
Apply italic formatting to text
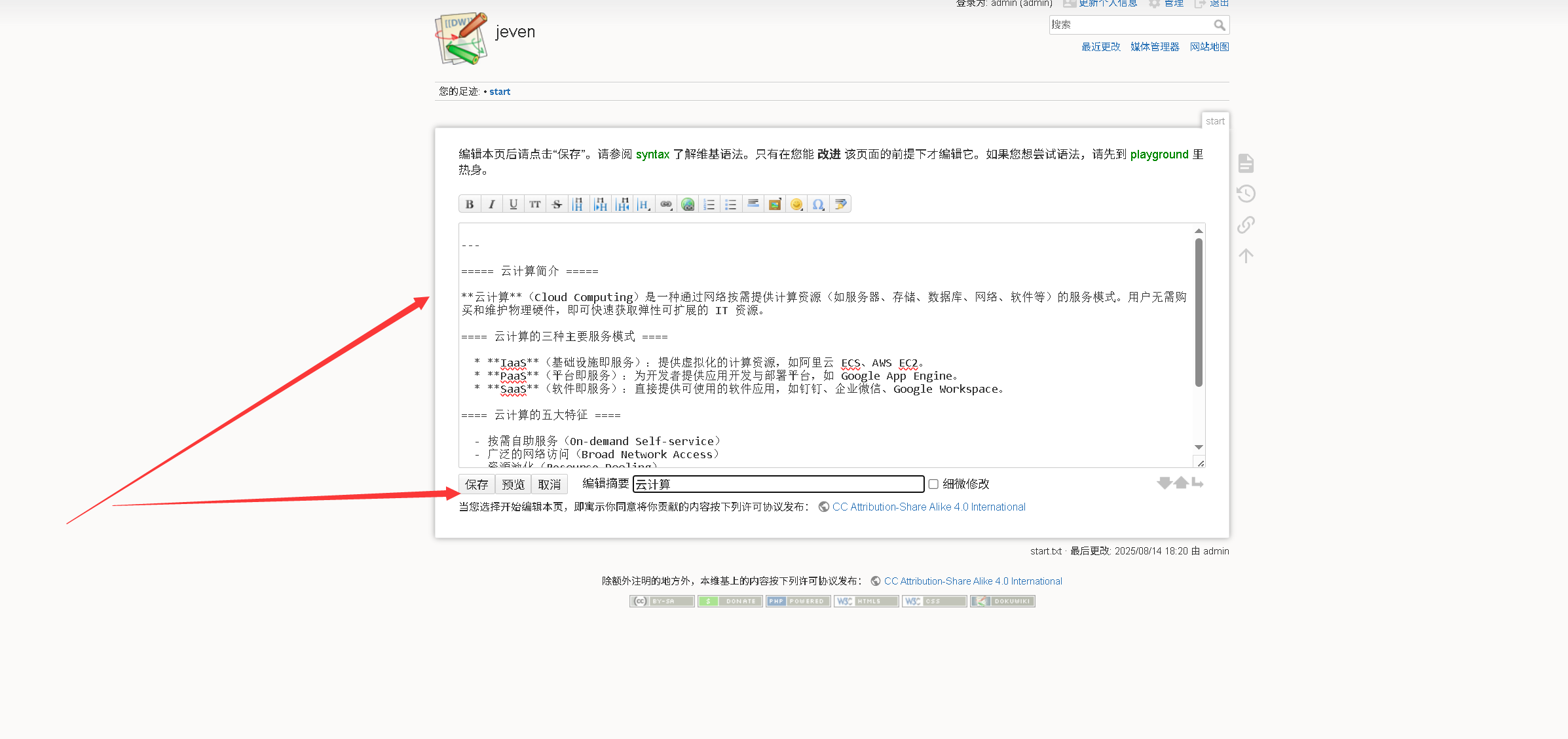[491, 204]
